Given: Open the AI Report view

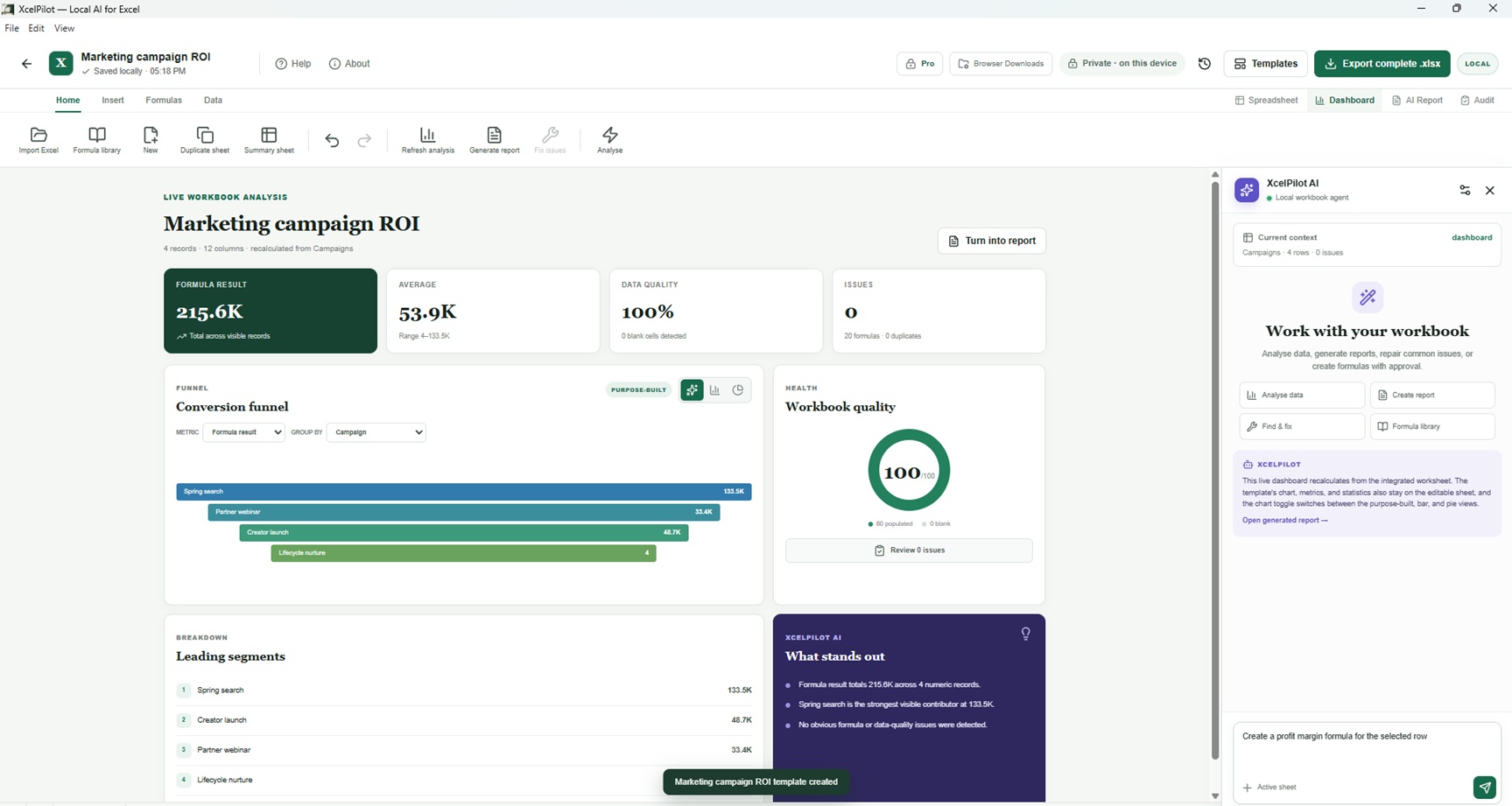Looking at the screenshot, I should point(1417,101).
